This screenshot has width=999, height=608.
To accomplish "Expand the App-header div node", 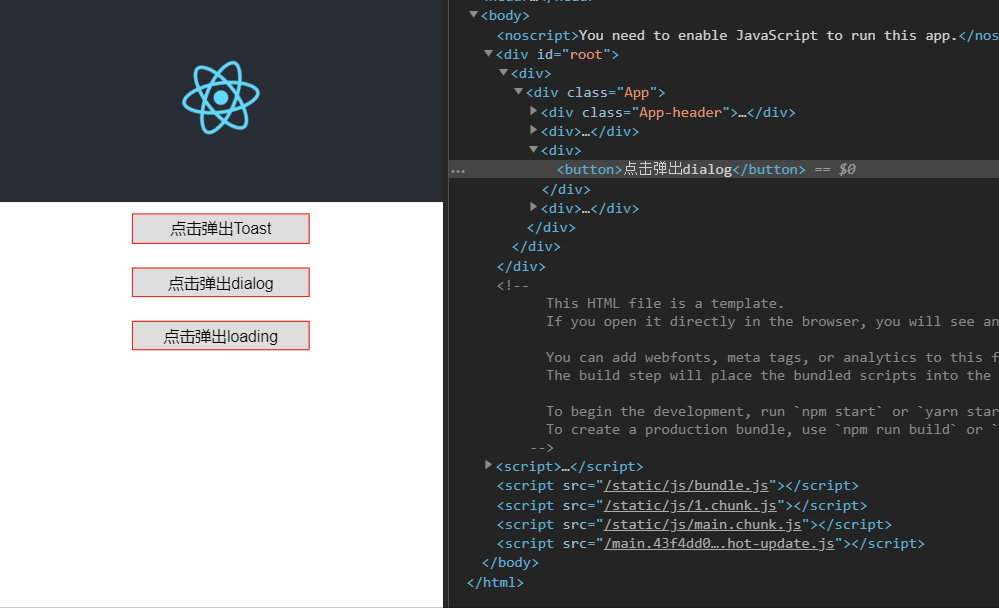I will [533, 111].
